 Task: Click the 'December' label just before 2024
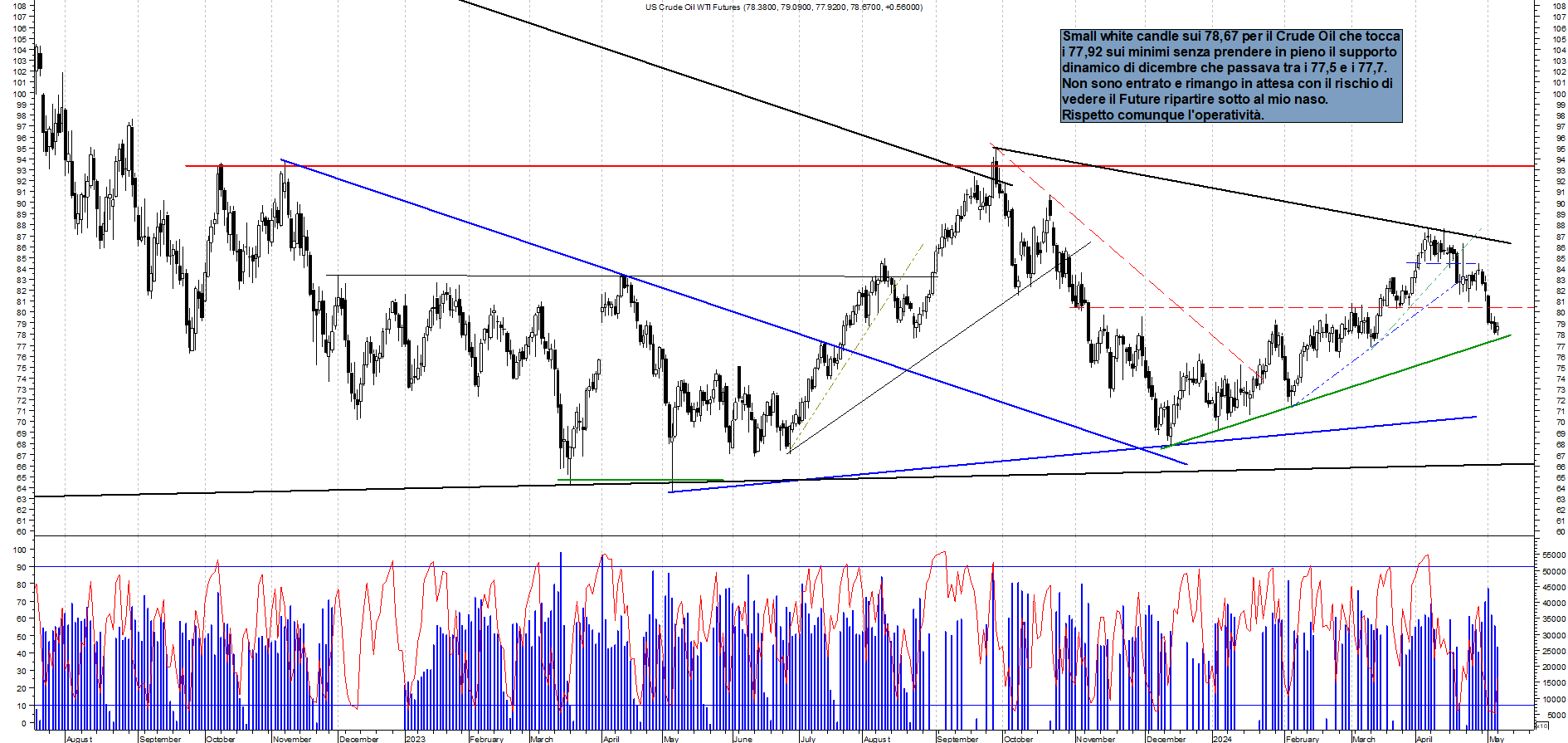click(x=1166, y=739)
